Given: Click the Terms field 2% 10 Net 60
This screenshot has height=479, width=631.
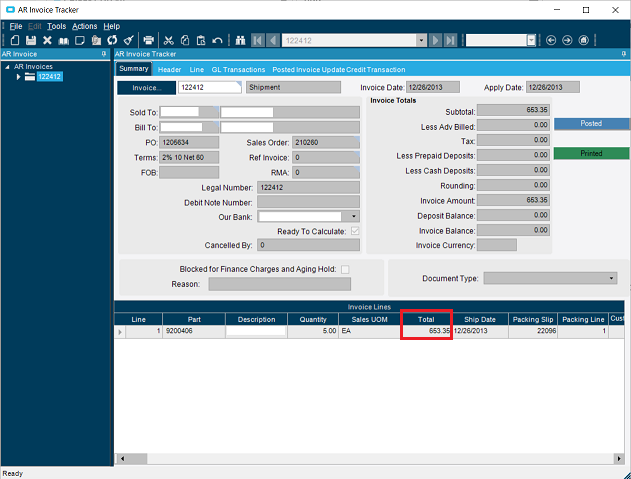Looking at the screenshot, I should (189, 157).
